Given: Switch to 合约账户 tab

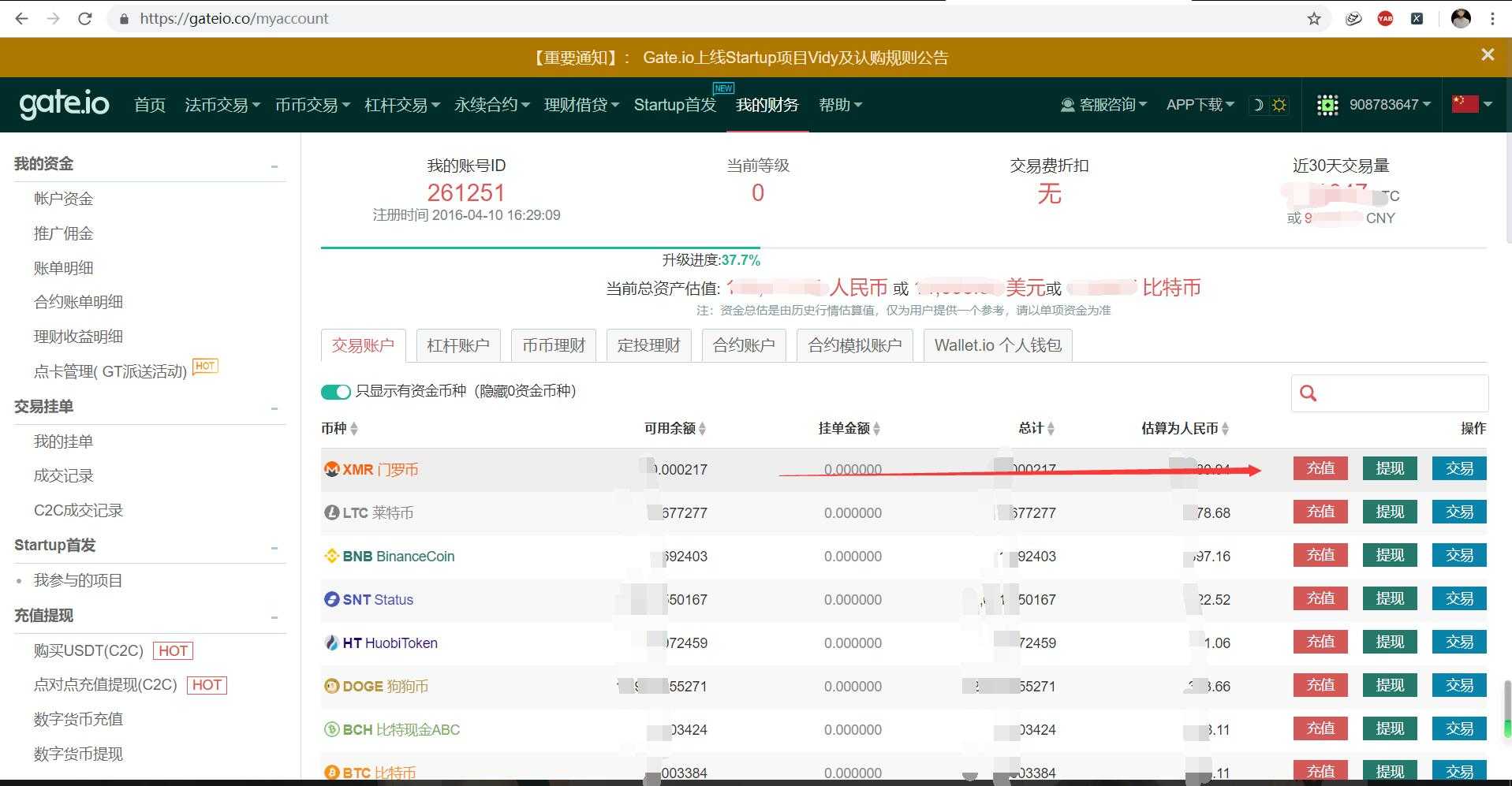Looking at the screenshot, I should (x=744, y=345).
